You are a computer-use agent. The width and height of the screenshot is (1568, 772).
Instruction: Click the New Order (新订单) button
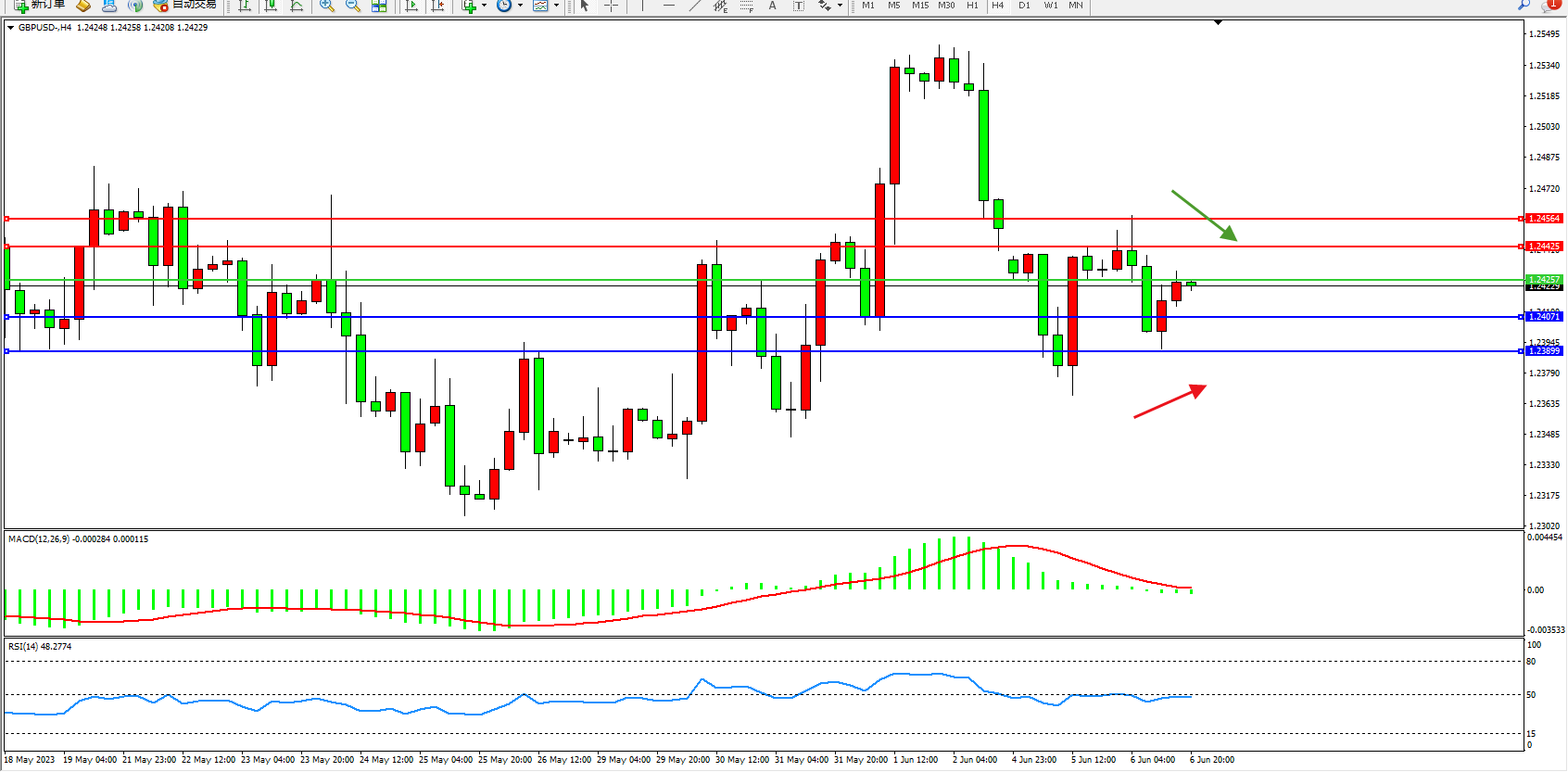(x=39, y=5)
